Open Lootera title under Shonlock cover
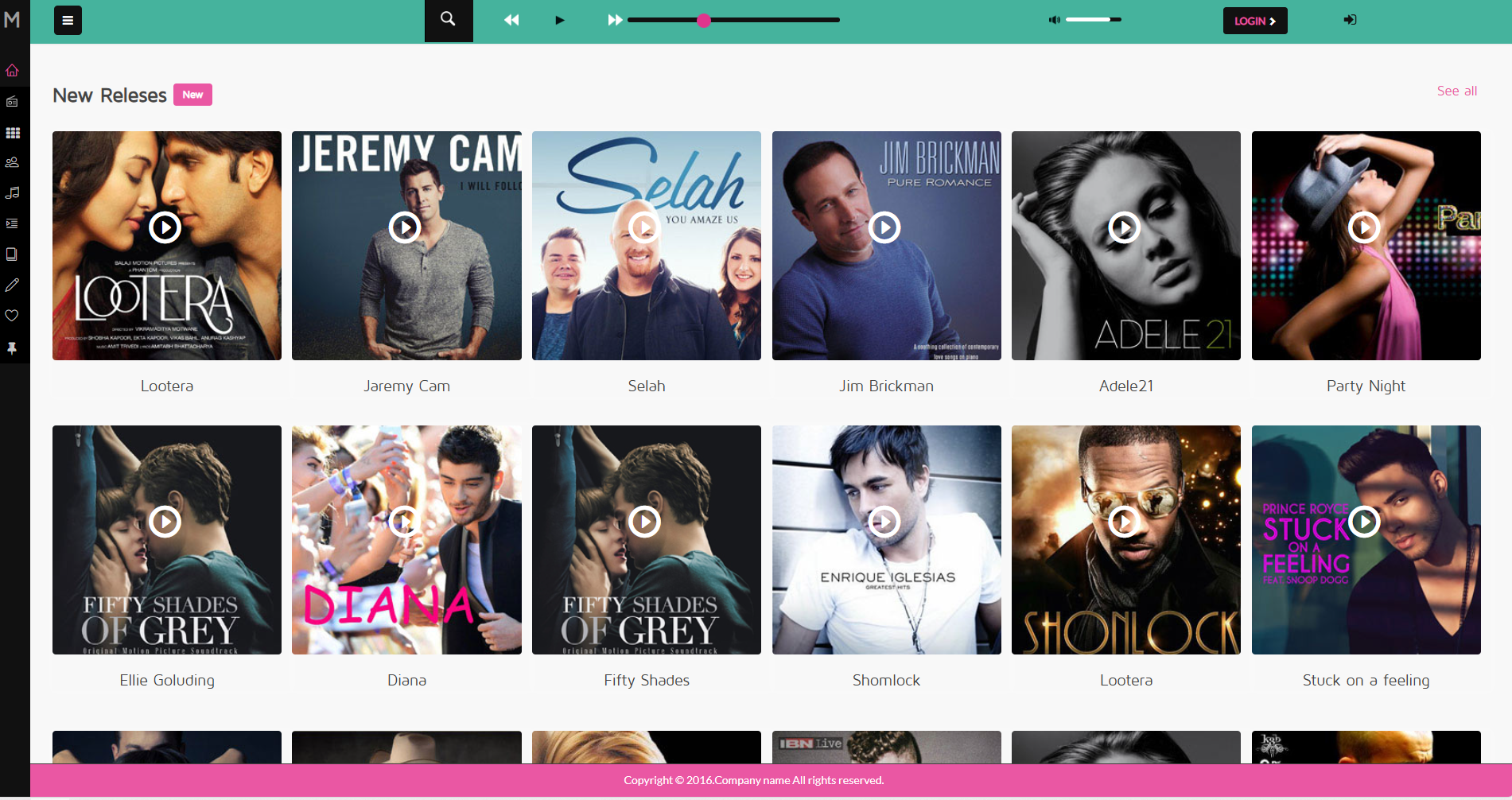1512x800 pixels. (x=1126, y=680)
